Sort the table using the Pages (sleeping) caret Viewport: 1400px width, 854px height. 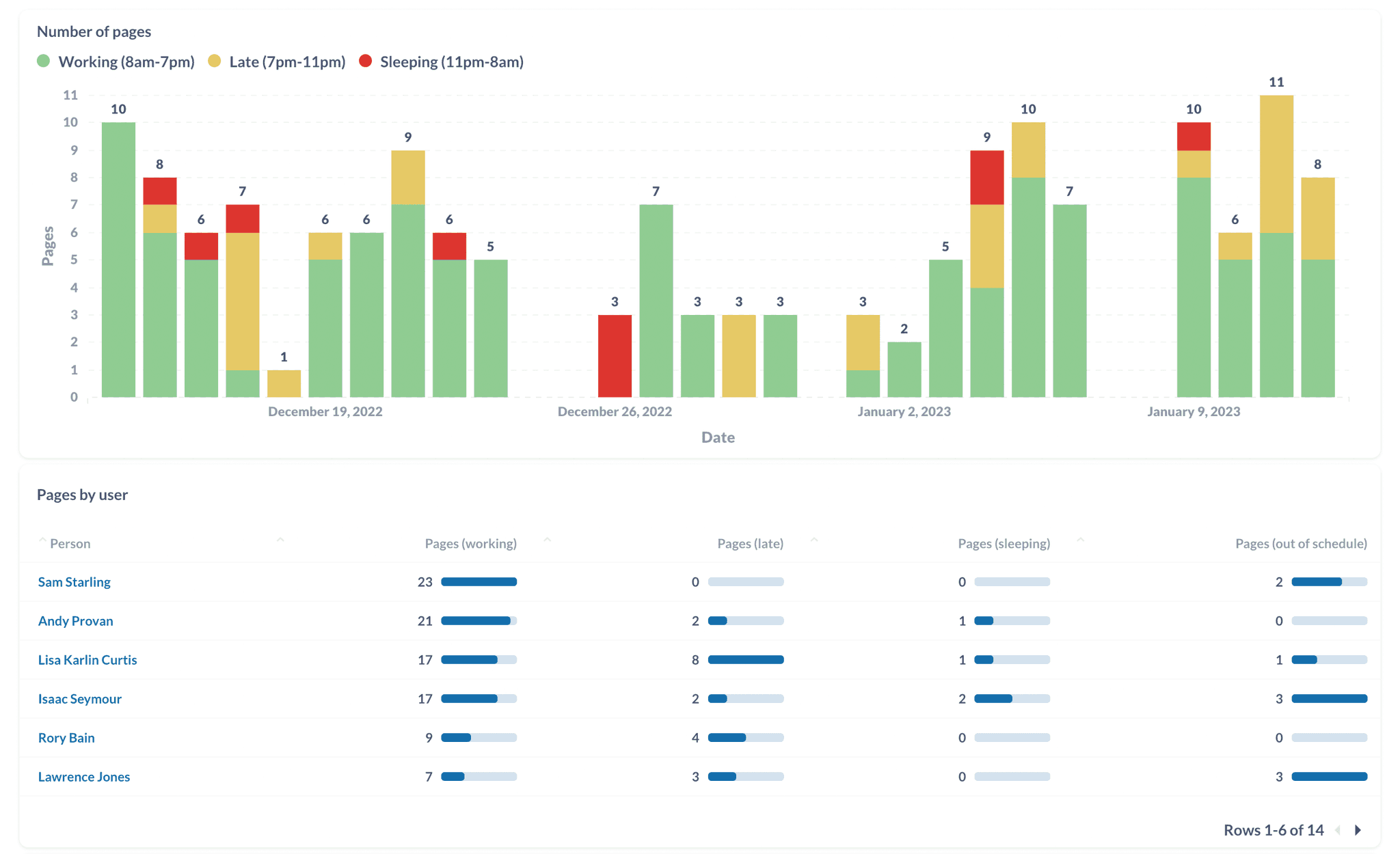pyautogui.click(x=1080, y=539)
